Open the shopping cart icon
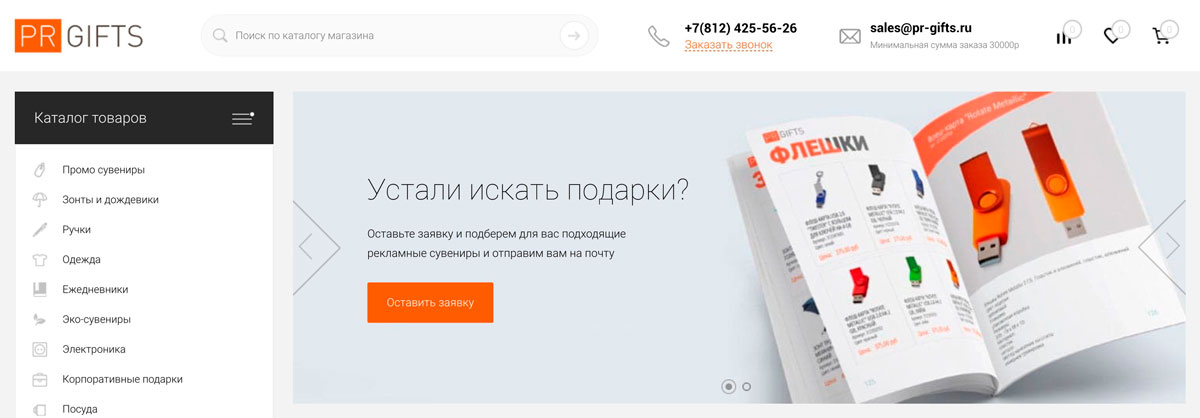The height and width of the screenshot is (418, 1200). point(1161,36)
